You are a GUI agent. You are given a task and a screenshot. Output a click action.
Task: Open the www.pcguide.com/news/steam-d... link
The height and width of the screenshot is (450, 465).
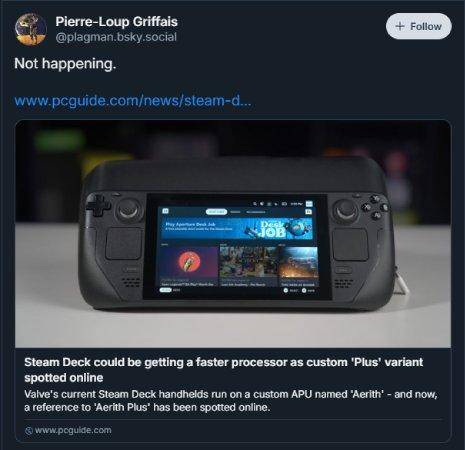point(133,100)
